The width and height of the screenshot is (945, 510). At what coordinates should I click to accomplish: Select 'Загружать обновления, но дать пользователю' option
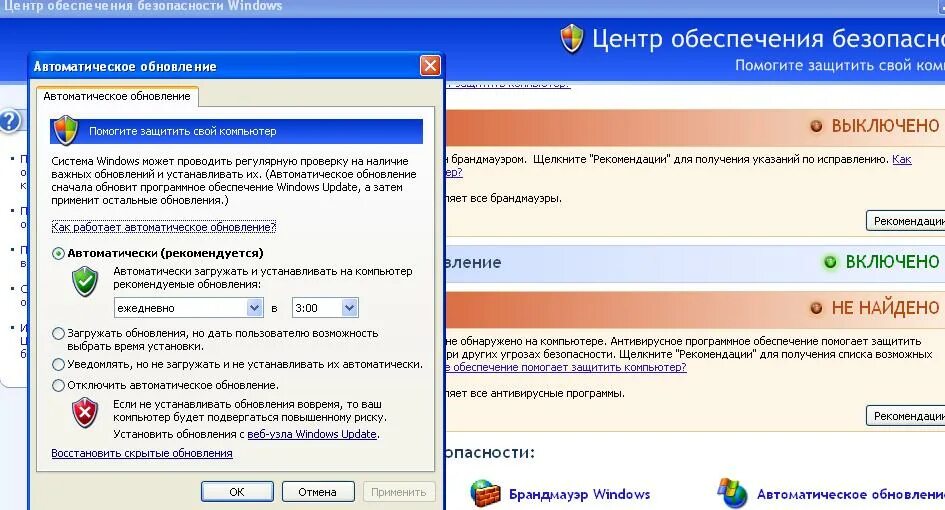tap(58, 333)
